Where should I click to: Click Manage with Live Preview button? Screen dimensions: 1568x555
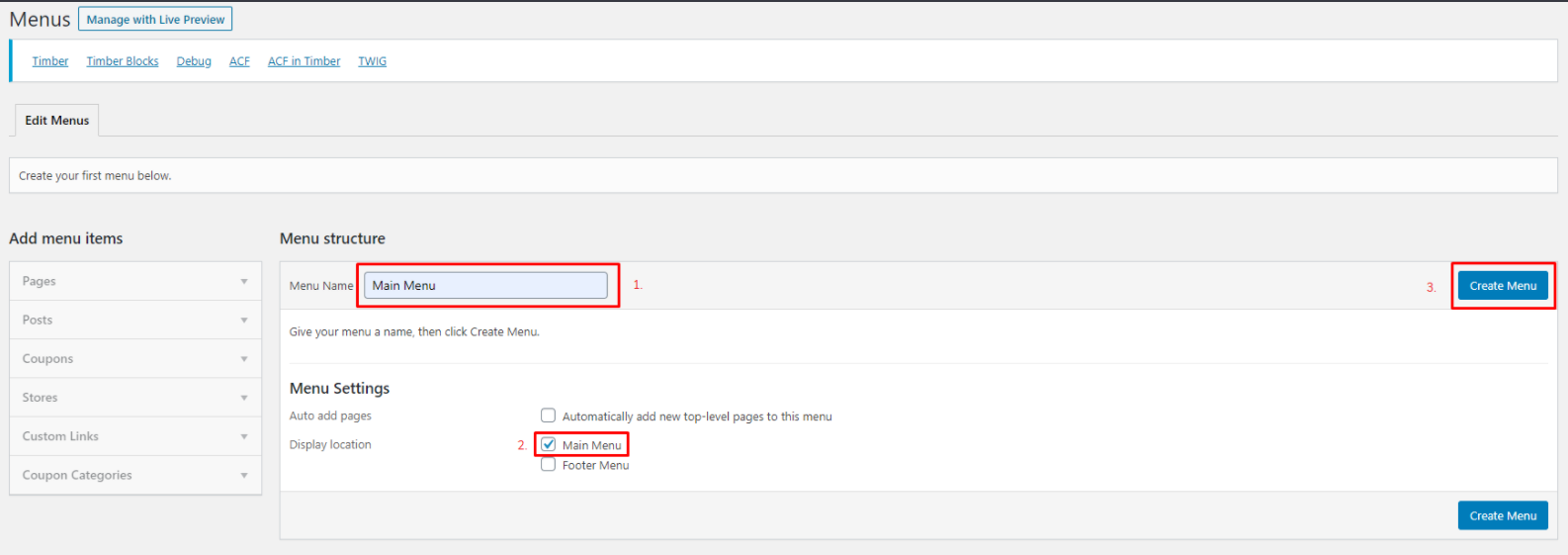click(x=155, y=19)
